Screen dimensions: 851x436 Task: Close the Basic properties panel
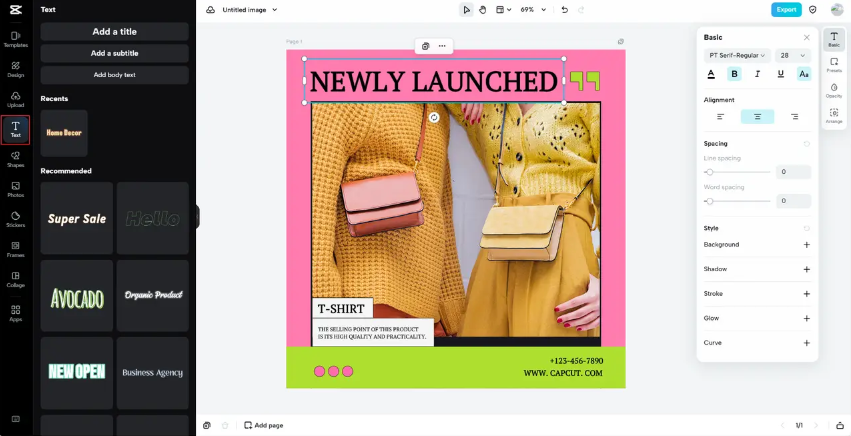[x=806, y=37]
